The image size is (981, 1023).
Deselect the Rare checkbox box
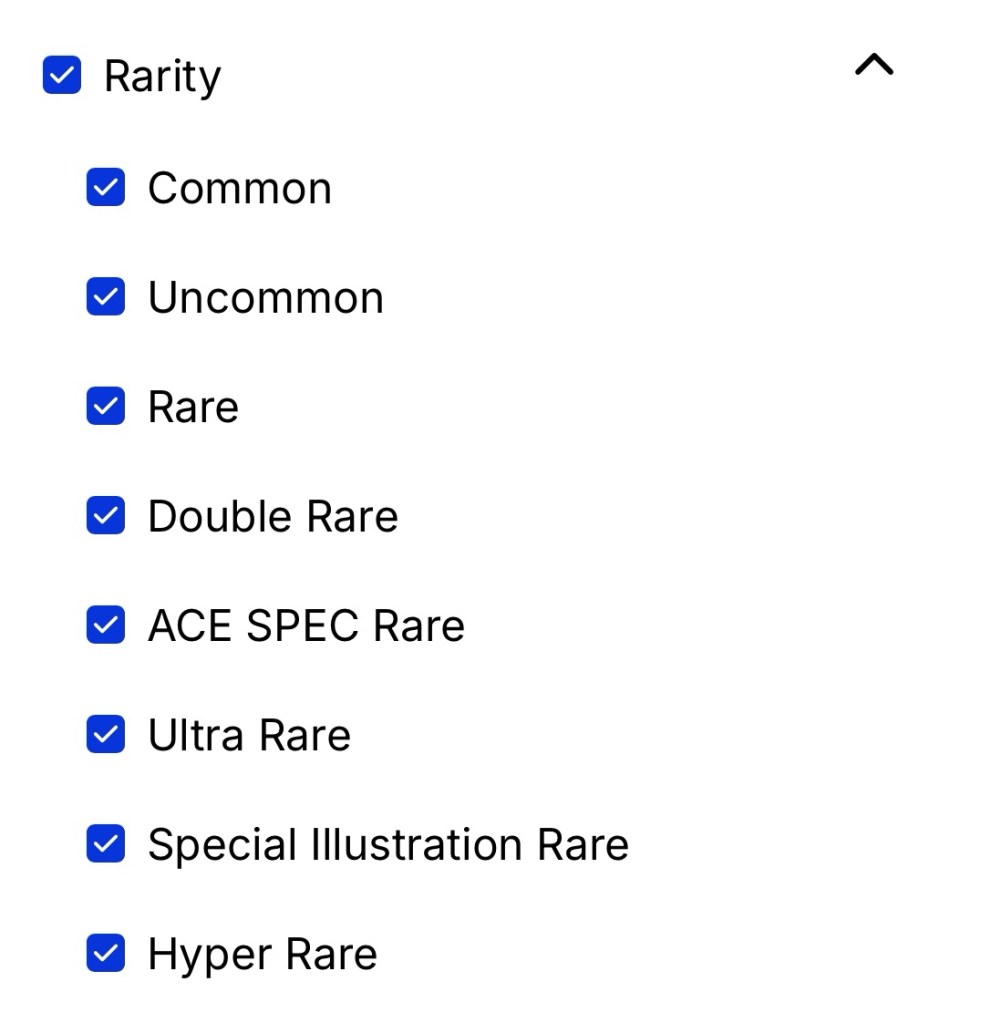pyautogui.click(x=106, y=407)
